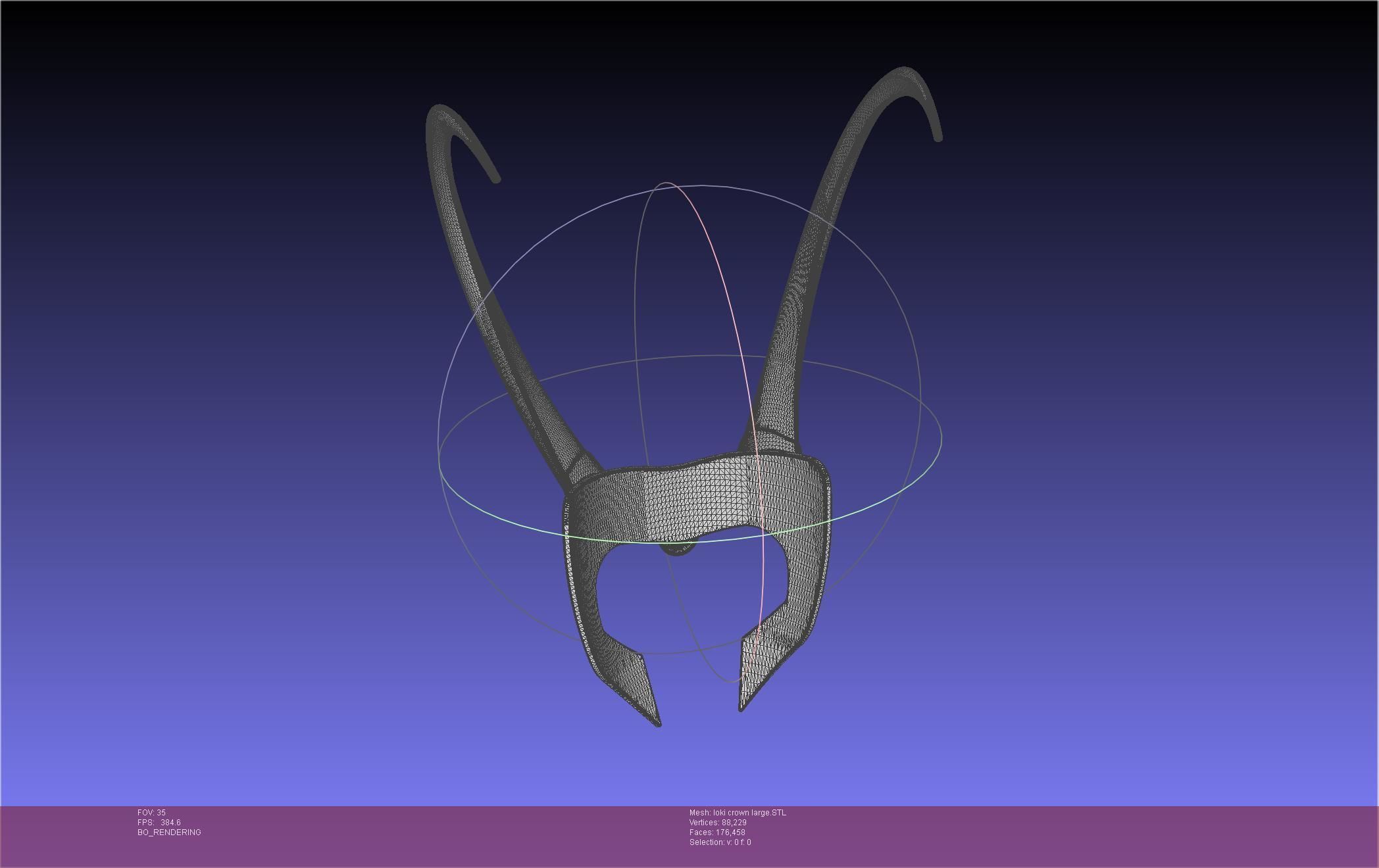Image resolution: width=1379 pixels, height=868 pixels.
Task: Click the 'BO_RENDERING' label
Action: (x=169, y=832)
